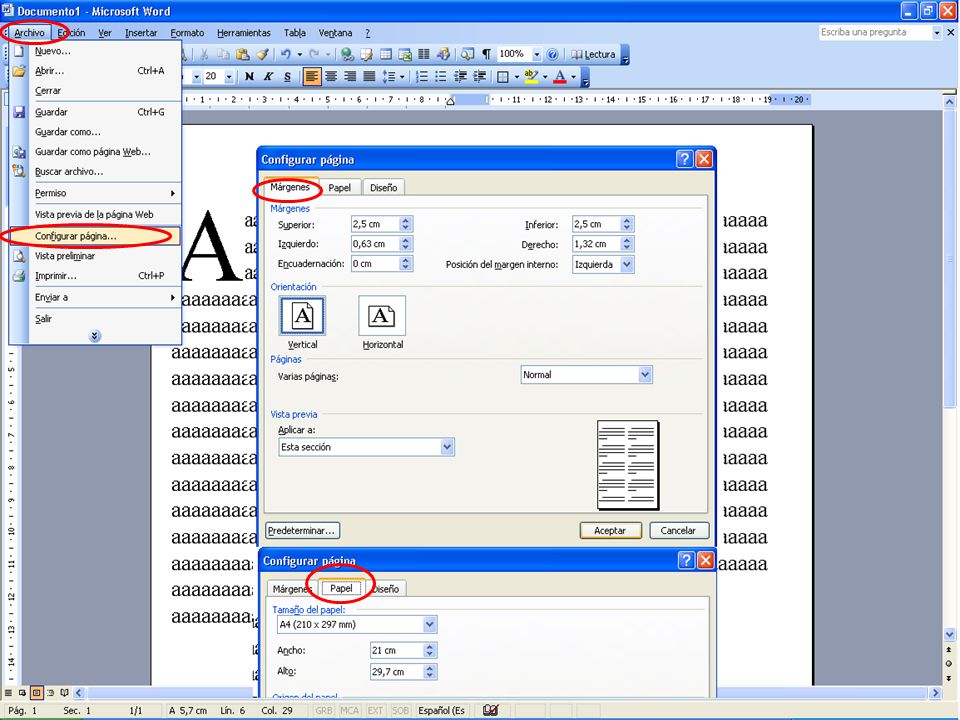Click the spelling status book icon
Image resolution: width=960 pixels, height=720 pixels.
[x=490, y=710]
